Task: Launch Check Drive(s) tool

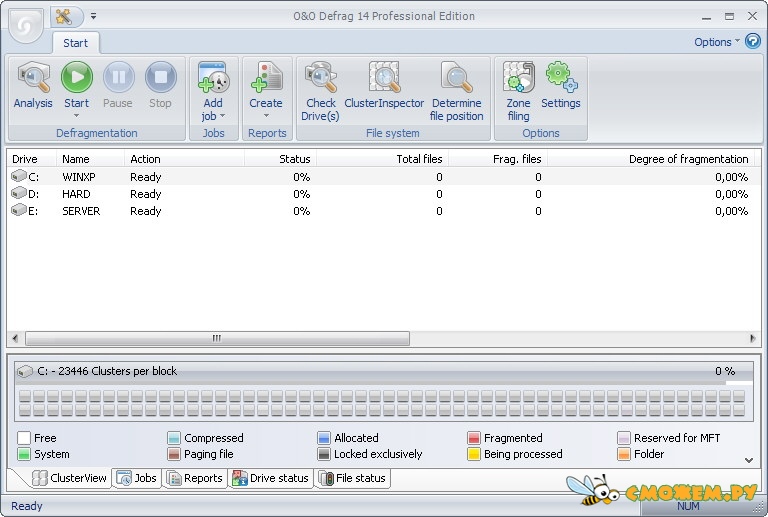Action: [x=320, y=91]
